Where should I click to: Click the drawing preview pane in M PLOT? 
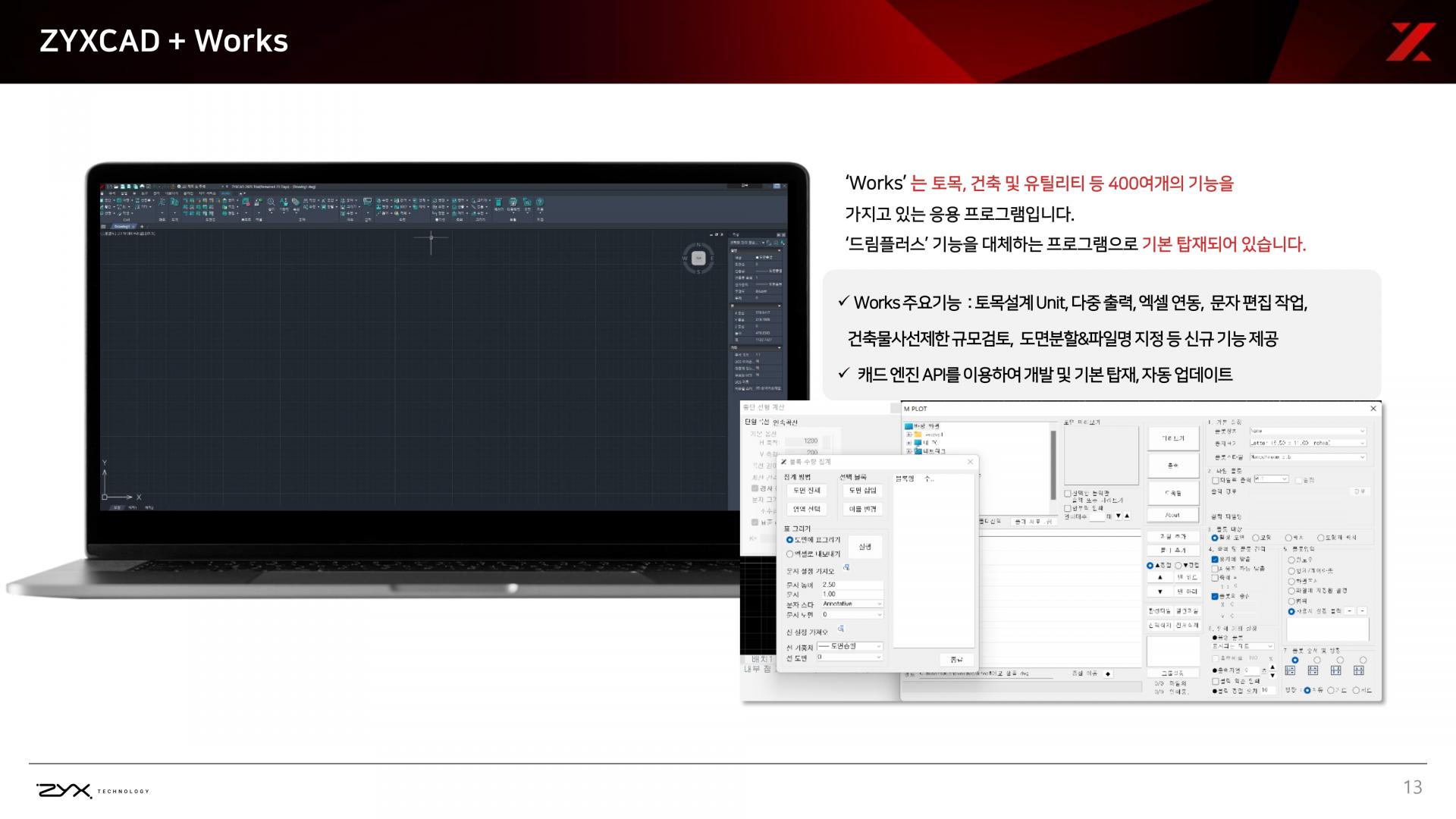click(x=1101, y=455)
